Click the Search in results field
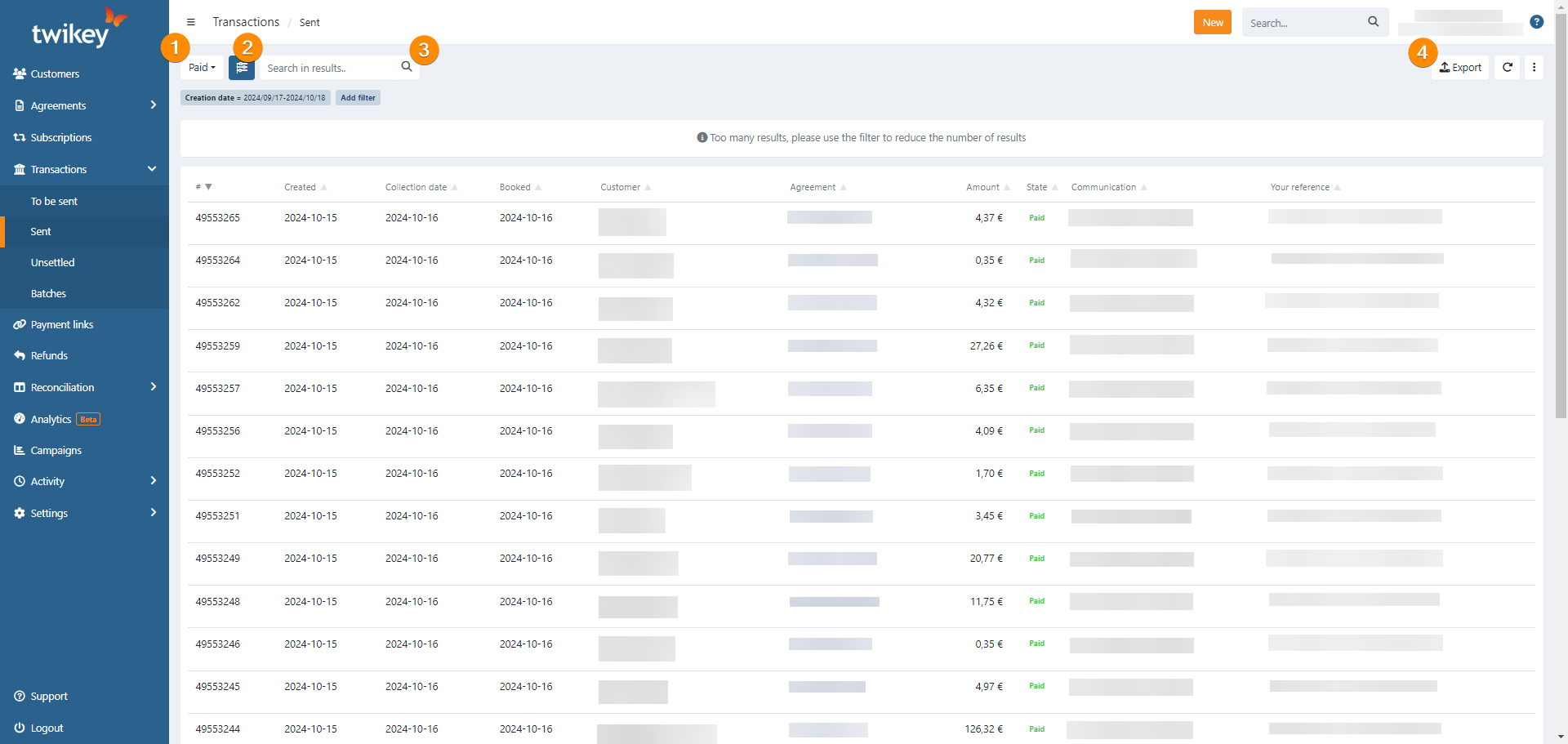Viewport: 1568px width, 744px height. pyautogui.click(x=331, y=68)
